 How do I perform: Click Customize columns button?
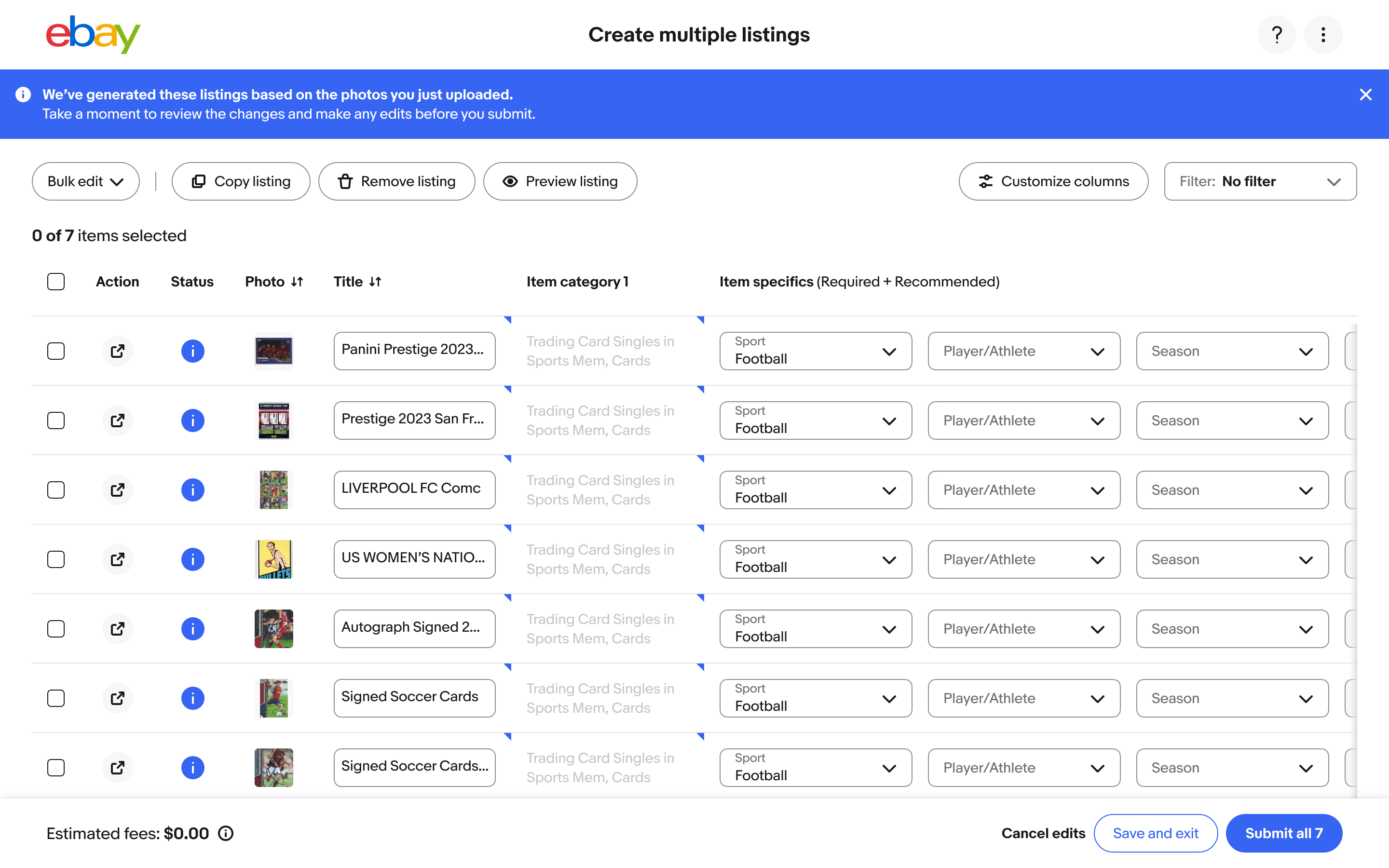coord(1053,181)
